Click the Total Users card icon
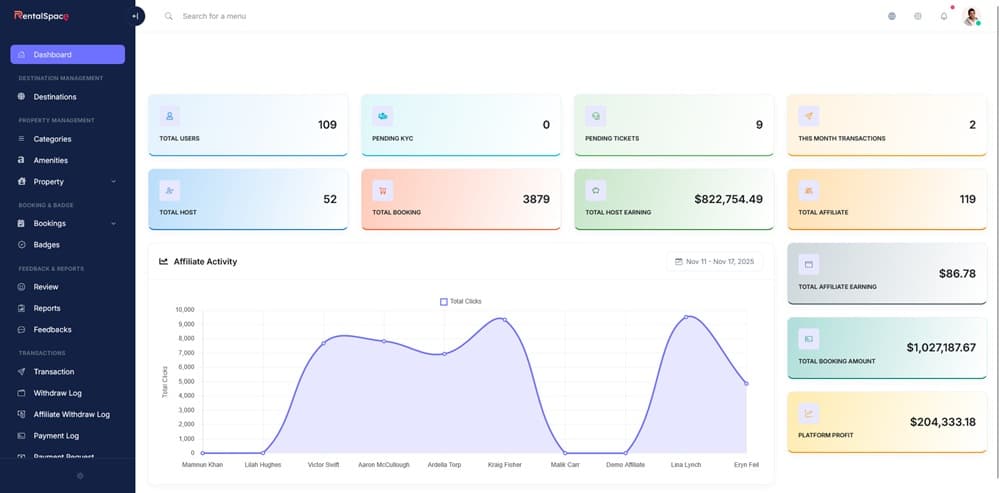 click(x=169, y=116)
